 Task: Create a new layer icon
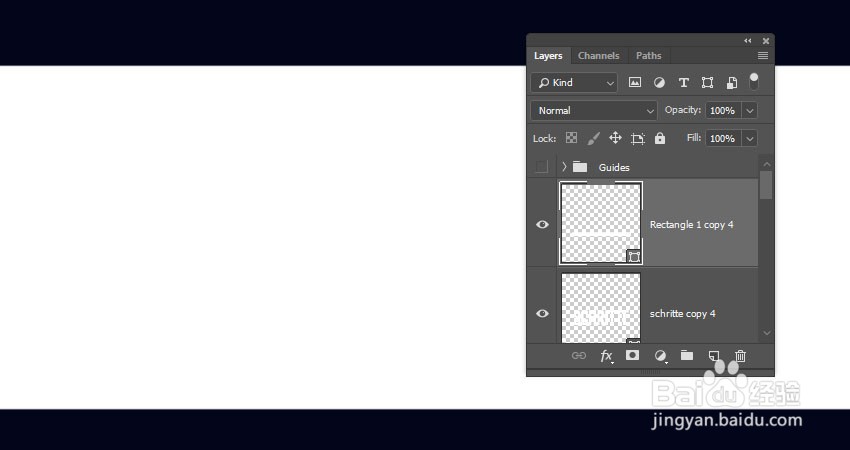click(714, 356)
